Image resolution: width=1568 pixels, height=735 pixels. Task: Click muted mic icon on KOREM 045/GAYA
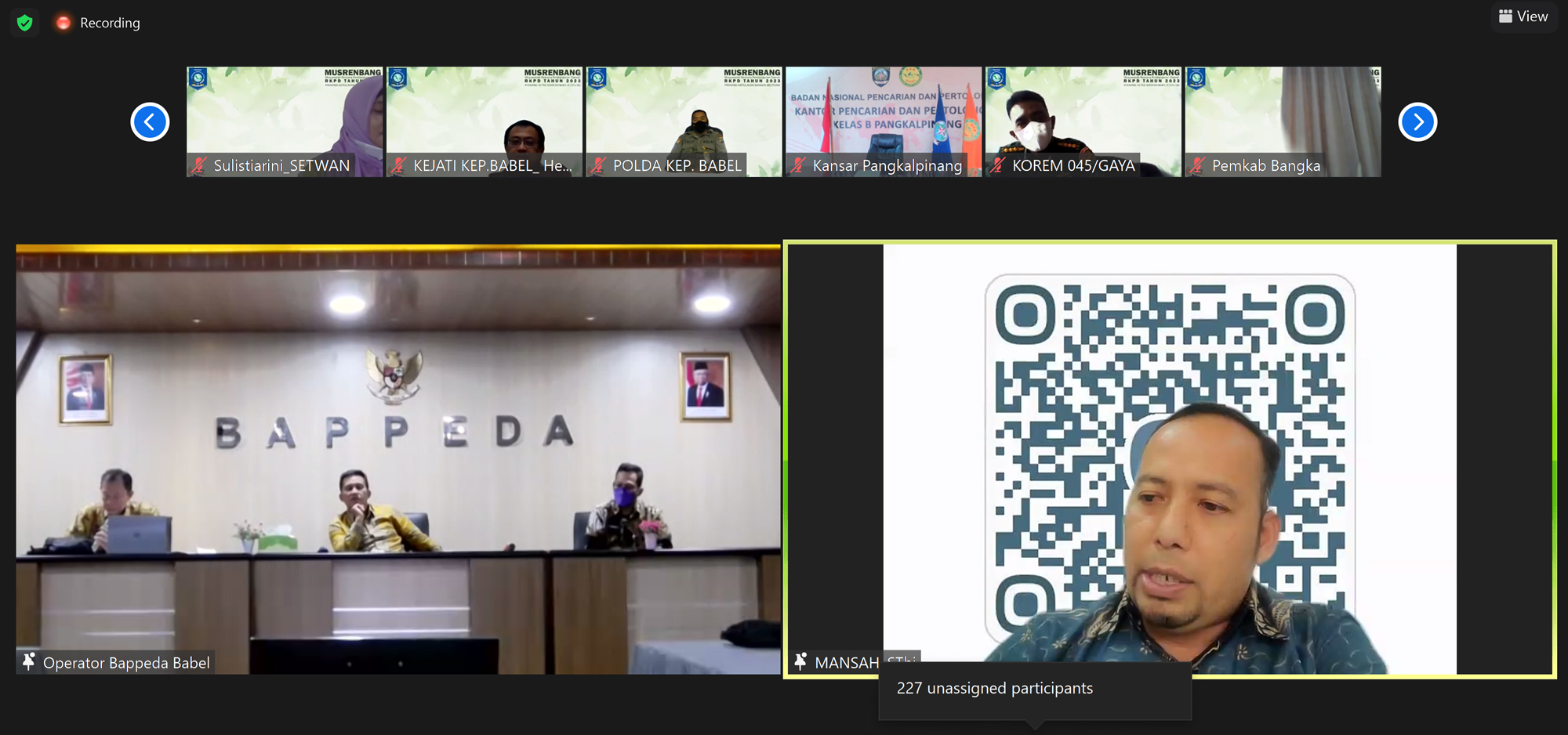click(998, 165)
